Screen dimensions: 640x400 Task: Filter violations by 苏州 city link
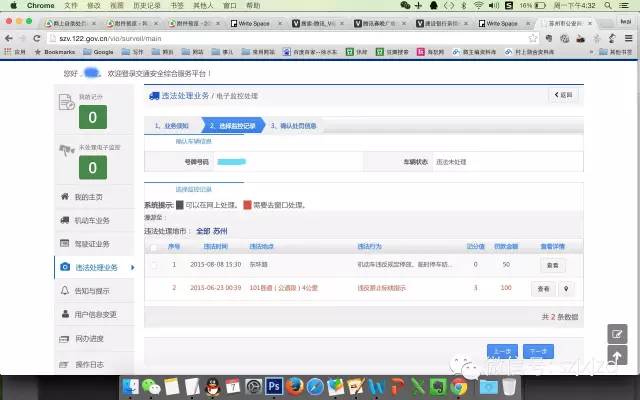point(220,231)
